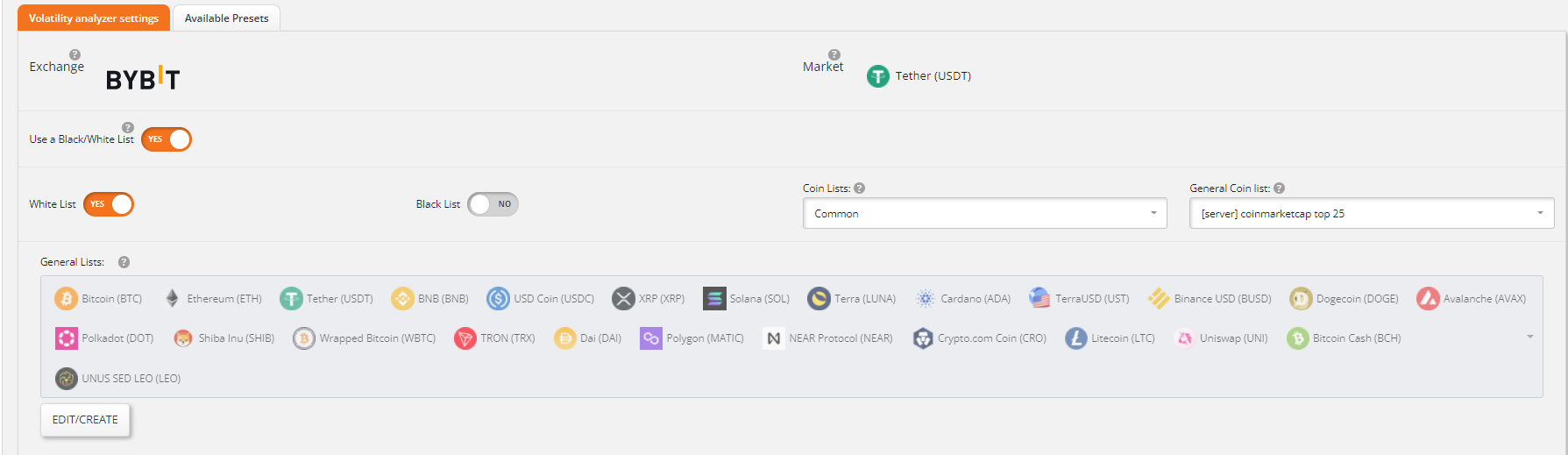Click the Dai (DAI) coin icon
Screen dimensions: 1568x455
pos(565,338)
